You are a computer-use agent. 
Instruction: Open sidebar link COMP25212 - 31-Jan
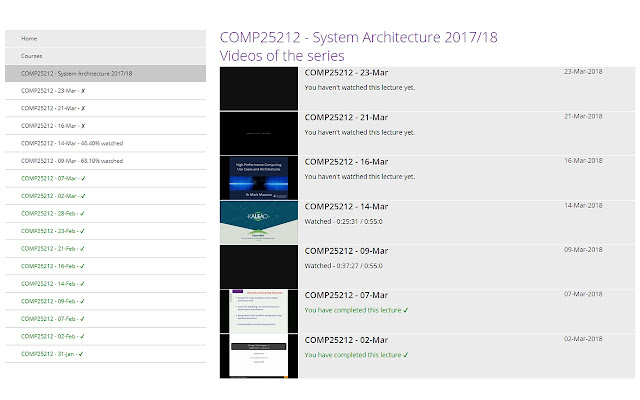tap(105, 354)
